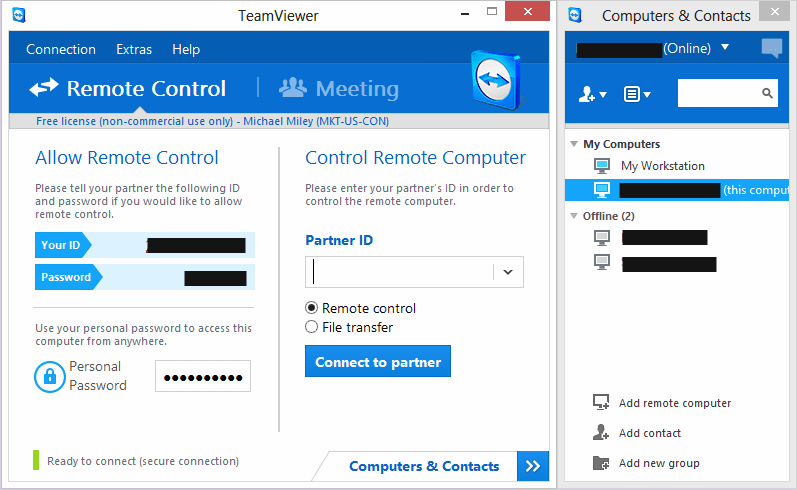Open the online status dropdown
This screenshot has width=797, height=490.
pos(725,48)
